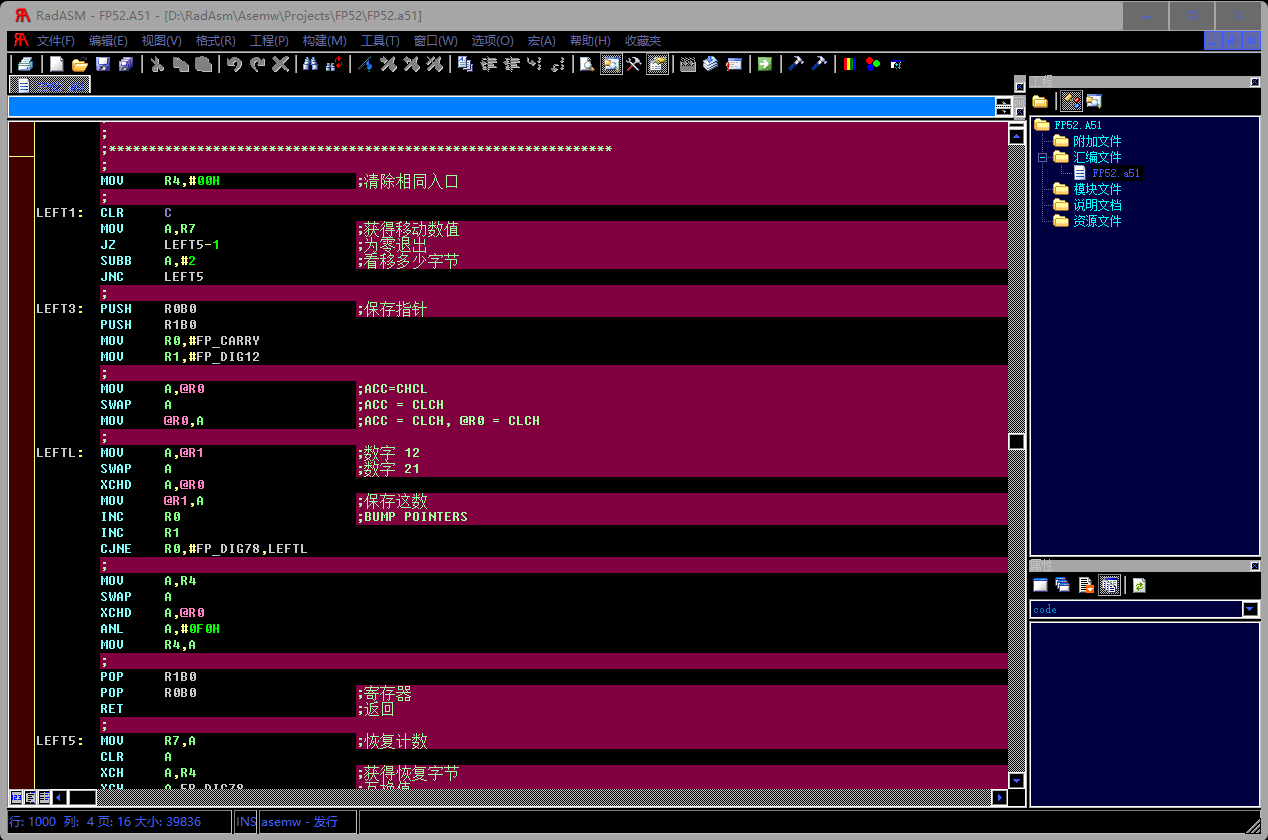Open the 文件(F) menu
Viewport: 1268px width, 840px height.
(x=56, y=41)
